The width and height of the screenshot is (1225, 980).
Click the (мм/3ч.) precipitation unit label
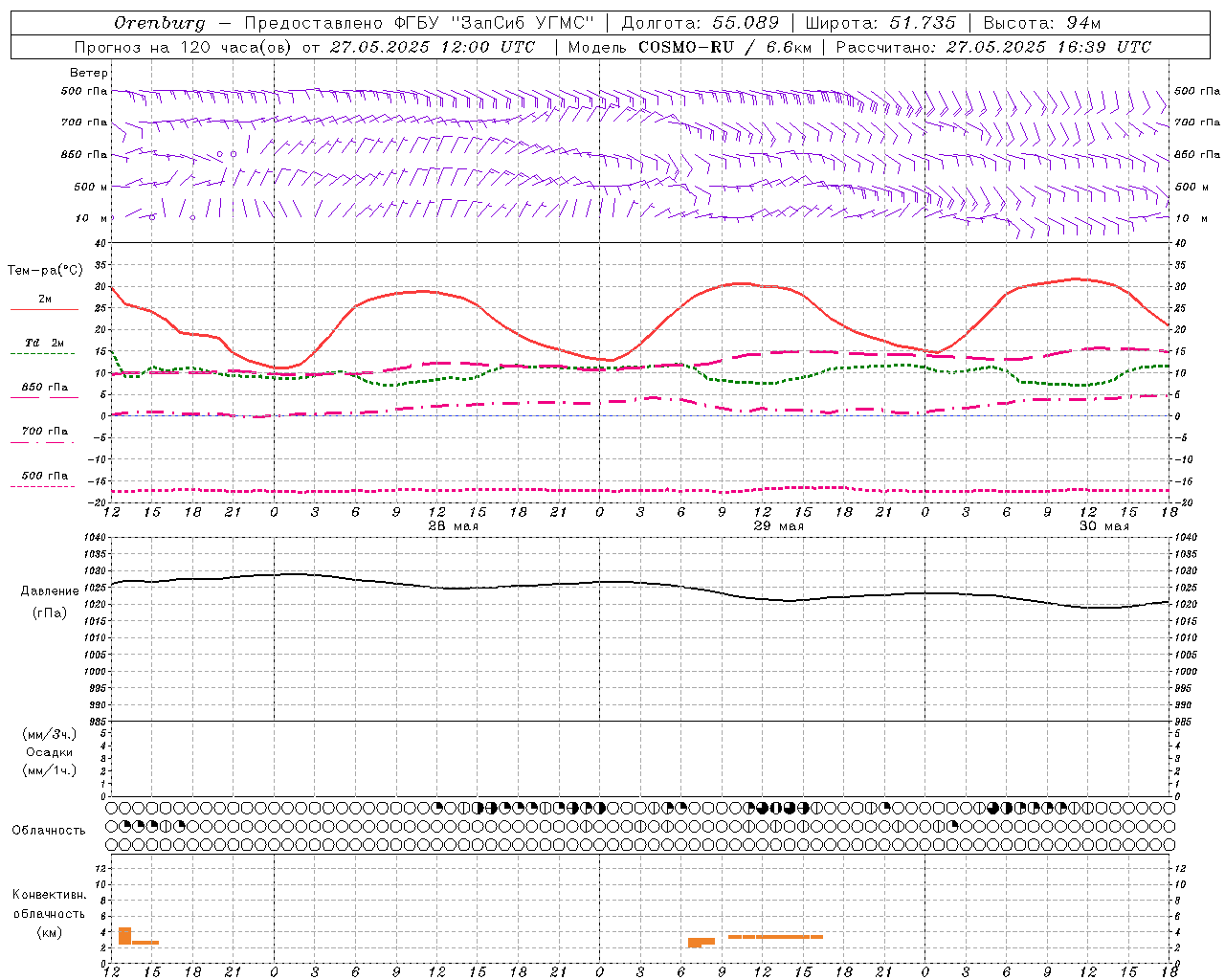coord(50,735)
